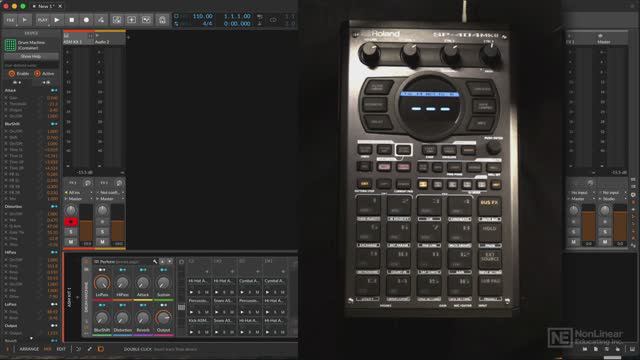The height and width of the screenshot is (360, 640).
Task: Solo the FX 1 channel
Action: [573, 232]
